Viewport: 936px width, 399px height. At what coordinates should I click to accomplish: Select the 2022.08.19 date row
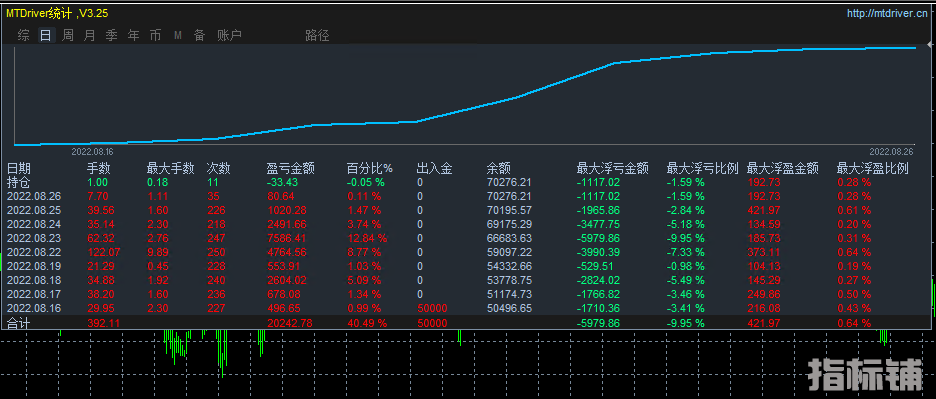[33, 266]
